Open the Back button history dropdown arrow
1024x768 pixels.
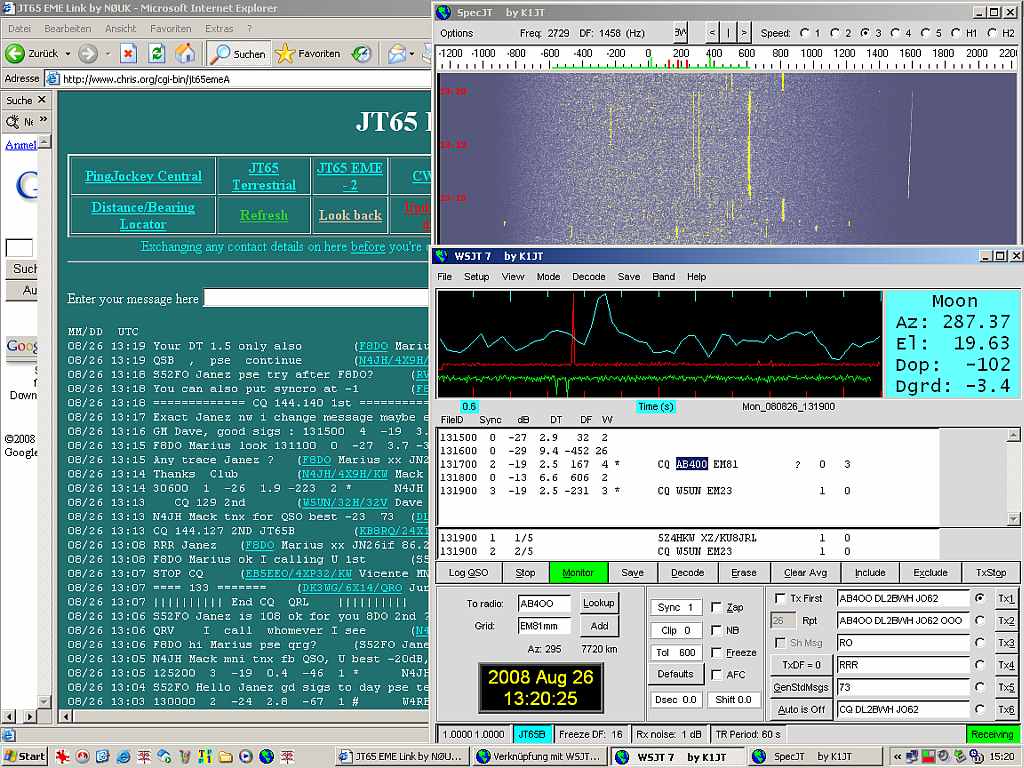pyautogui.click(x=67, y=54)
